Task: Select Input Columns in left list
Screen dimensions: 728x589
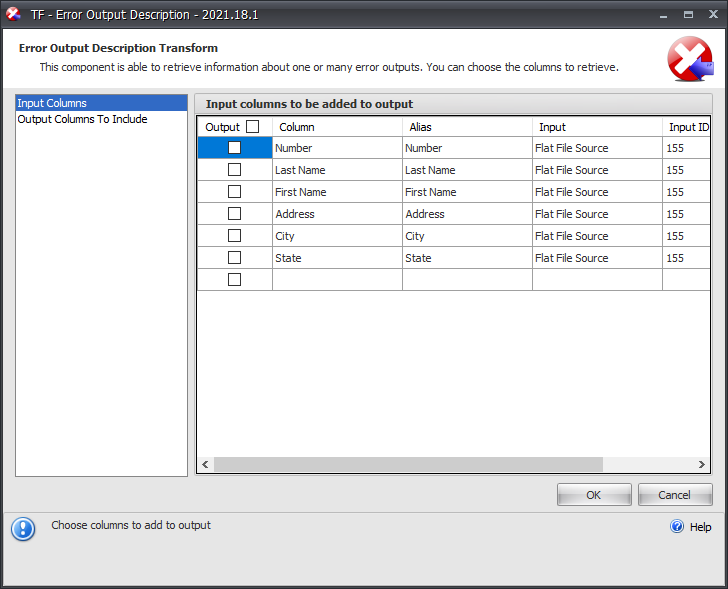Action: pos(101,103)
